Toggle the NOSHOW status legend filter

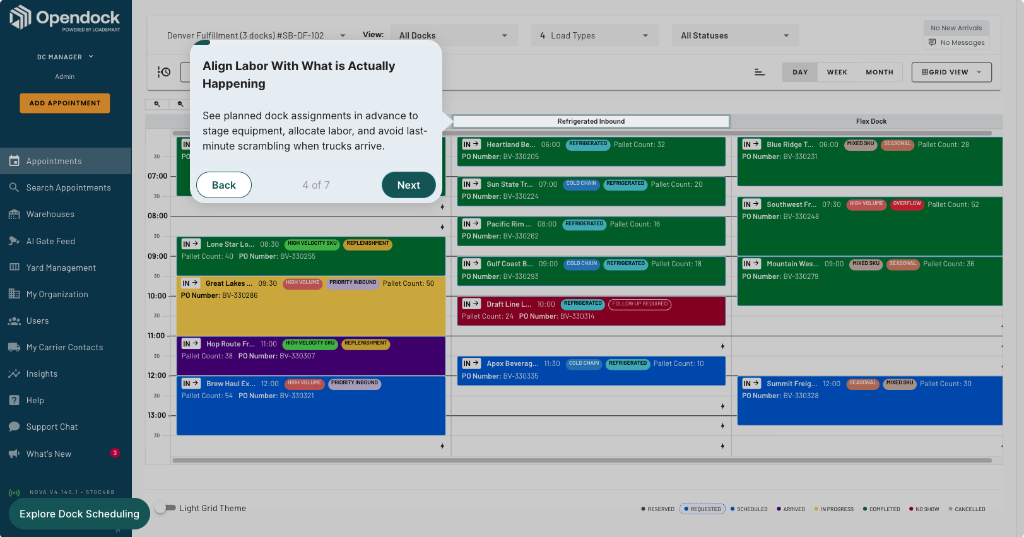pyautogui.click(x=924, y=509)
